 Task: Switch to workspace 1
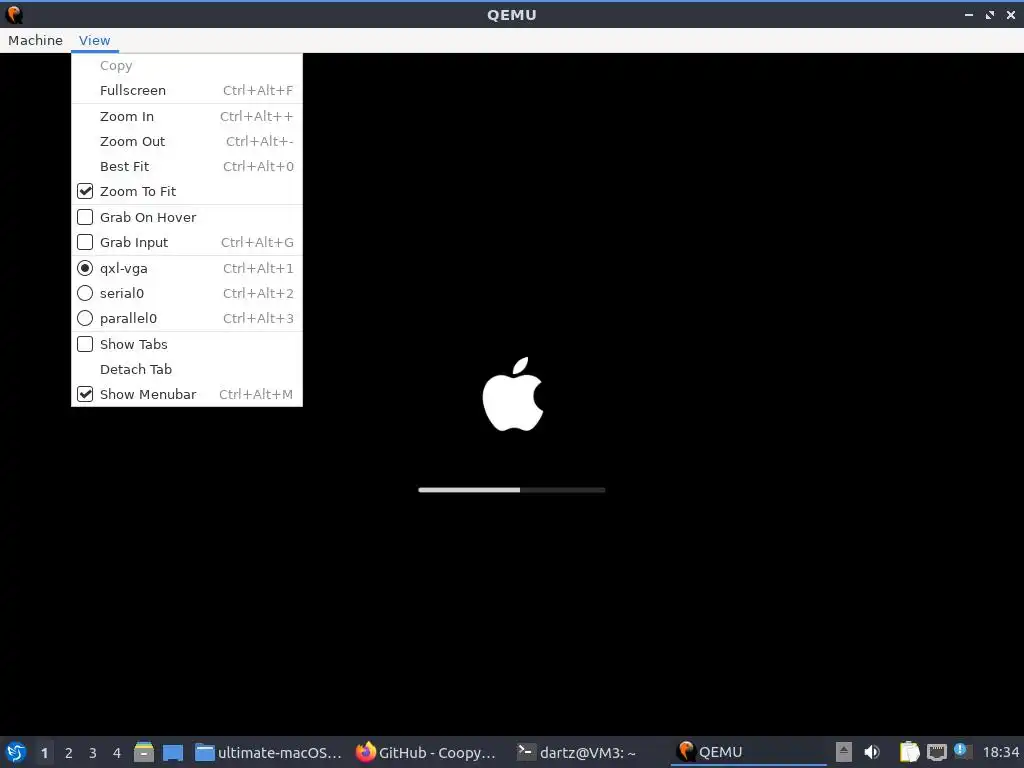pos(44,753)
